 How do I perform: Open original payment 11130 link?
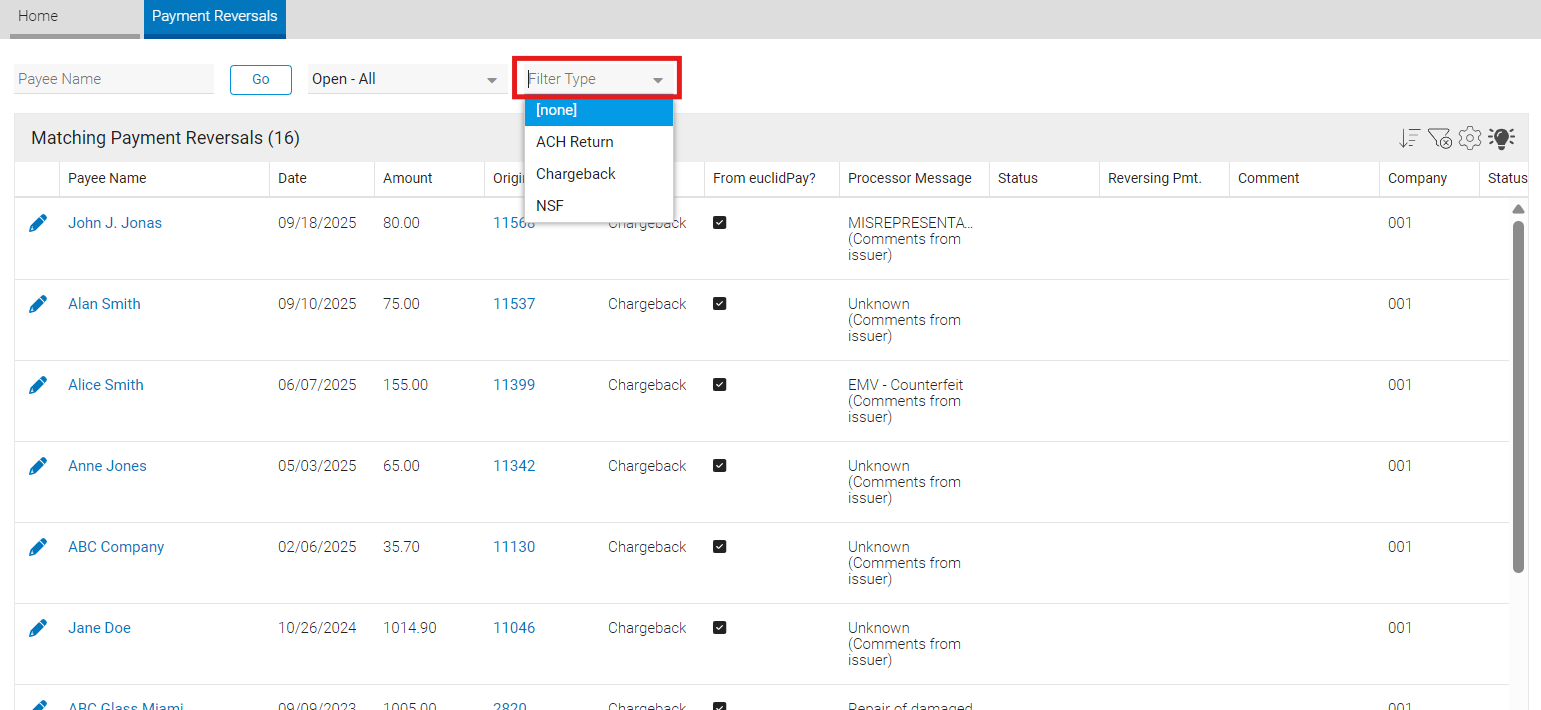(514, 547)
